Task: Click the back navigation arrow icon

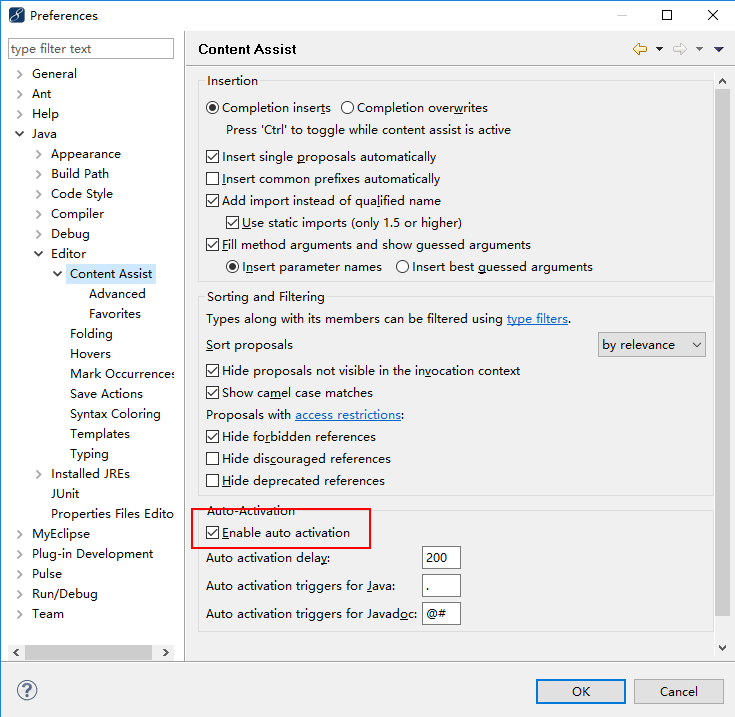Action: [x=640, y=49]
